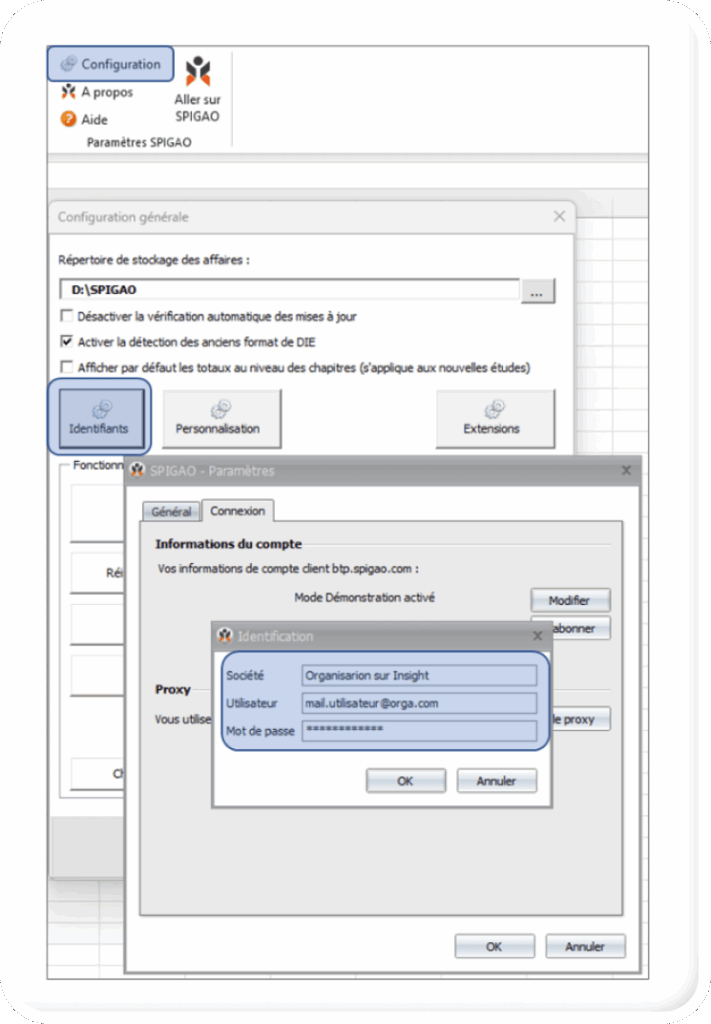Click the Configuration ribbon button
This screenshot has height=1024, width=711.
(x=110, y=64)
